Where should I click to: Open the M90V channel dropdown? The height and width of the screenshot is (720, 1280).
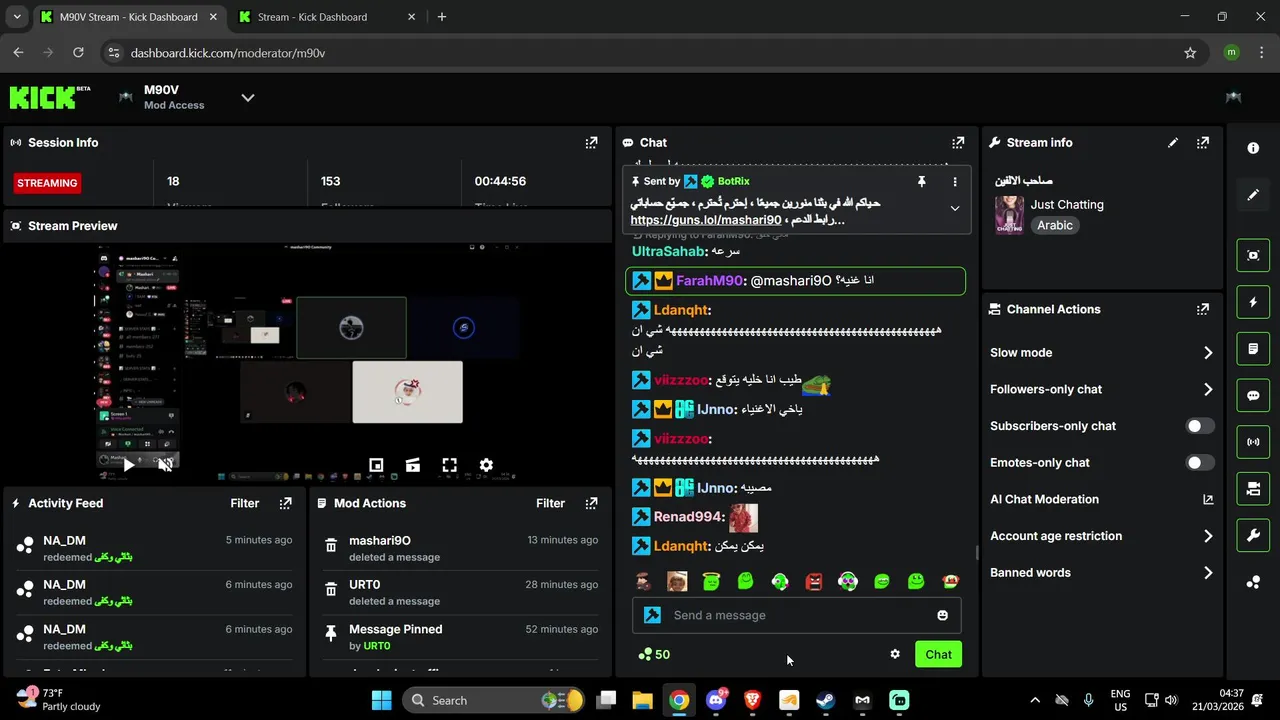tap(248, 97)
